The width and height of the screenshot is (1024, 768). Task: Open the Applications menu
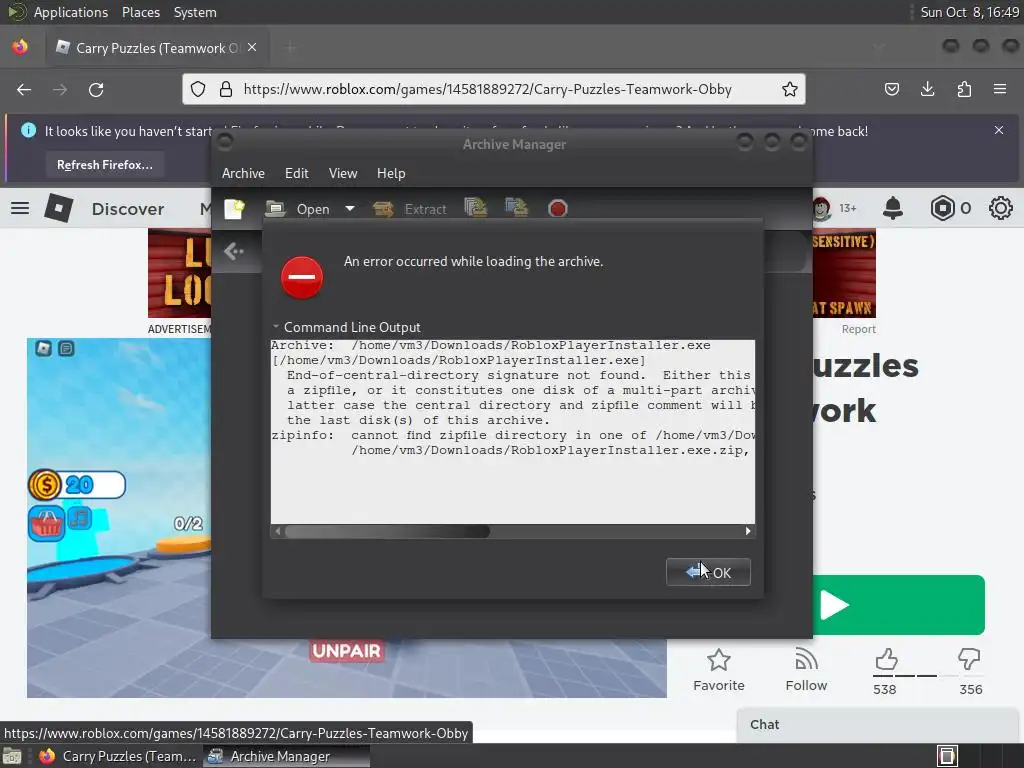[71, 12]
